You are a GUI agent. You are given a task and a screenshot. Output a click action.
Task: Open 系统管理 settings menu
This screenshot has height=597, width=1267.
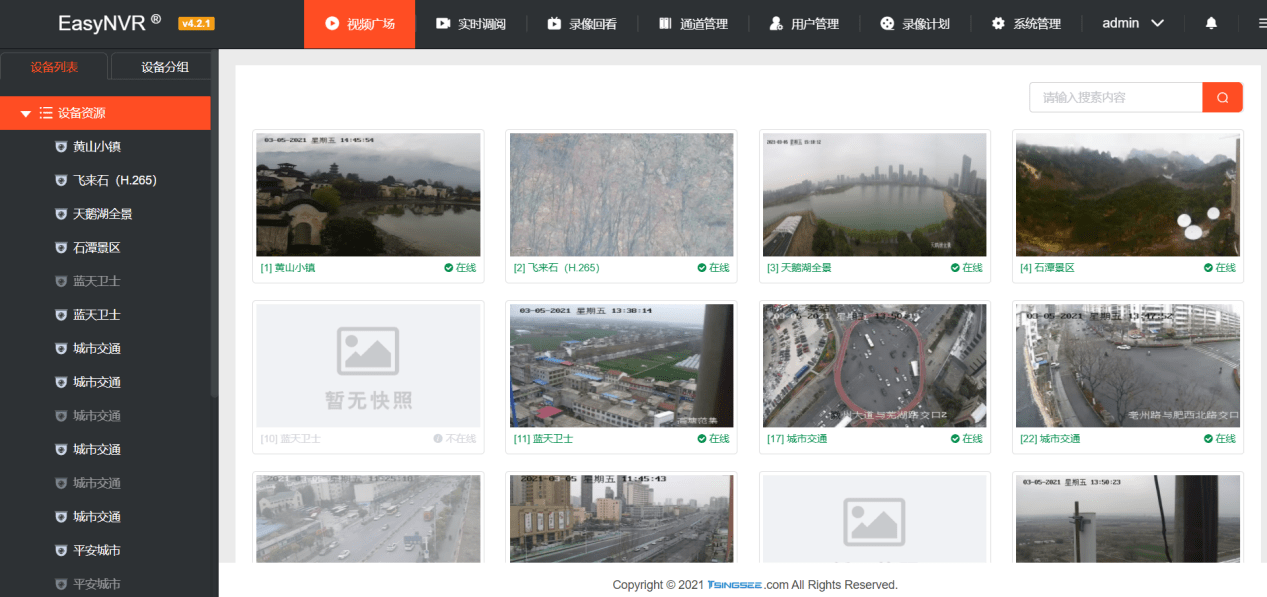tap(1026, 24)
